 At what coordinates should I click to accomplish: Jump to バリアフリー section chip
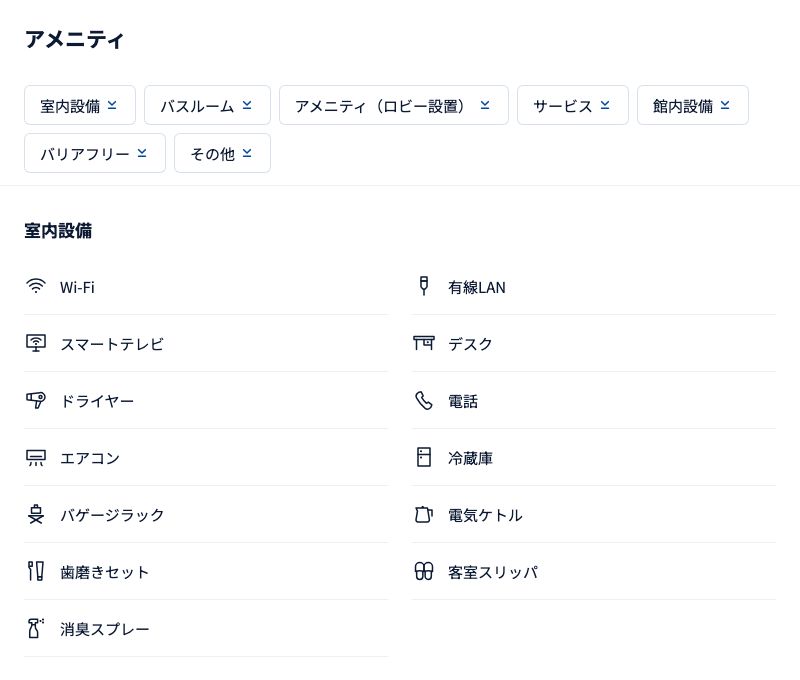[x=95, y=153]
